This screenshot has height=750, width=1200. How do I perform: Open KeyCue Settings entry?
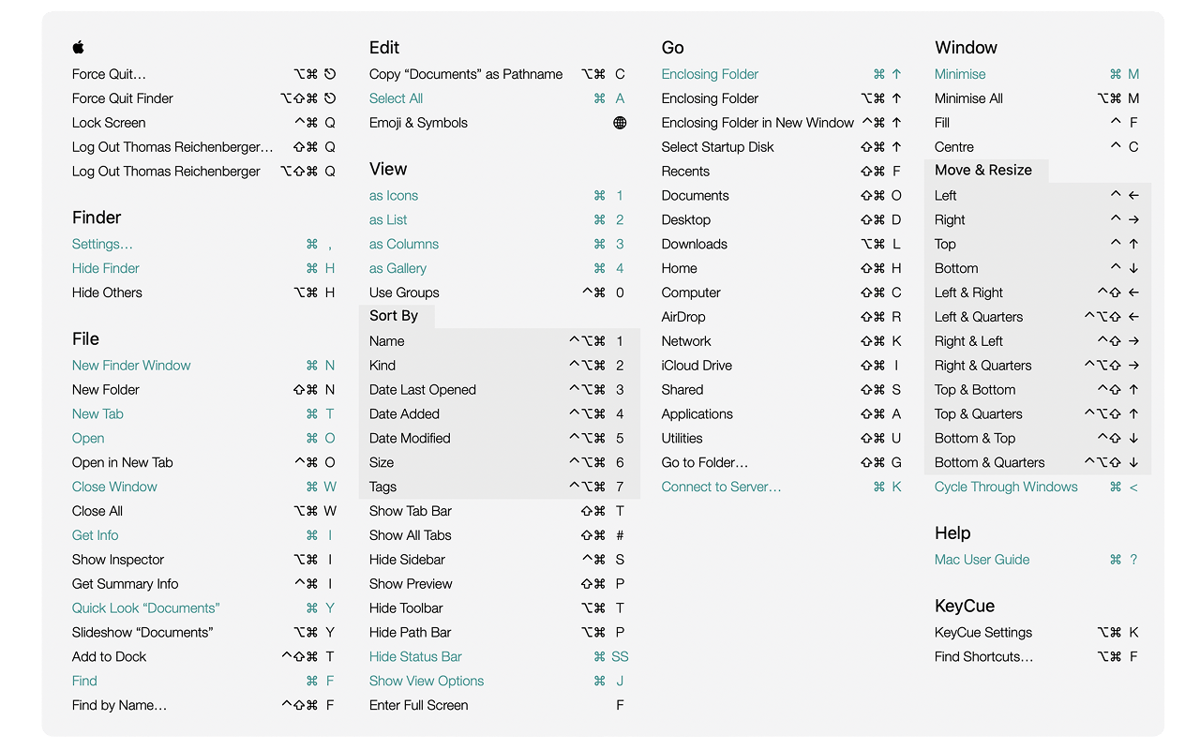tap(984, 632)
